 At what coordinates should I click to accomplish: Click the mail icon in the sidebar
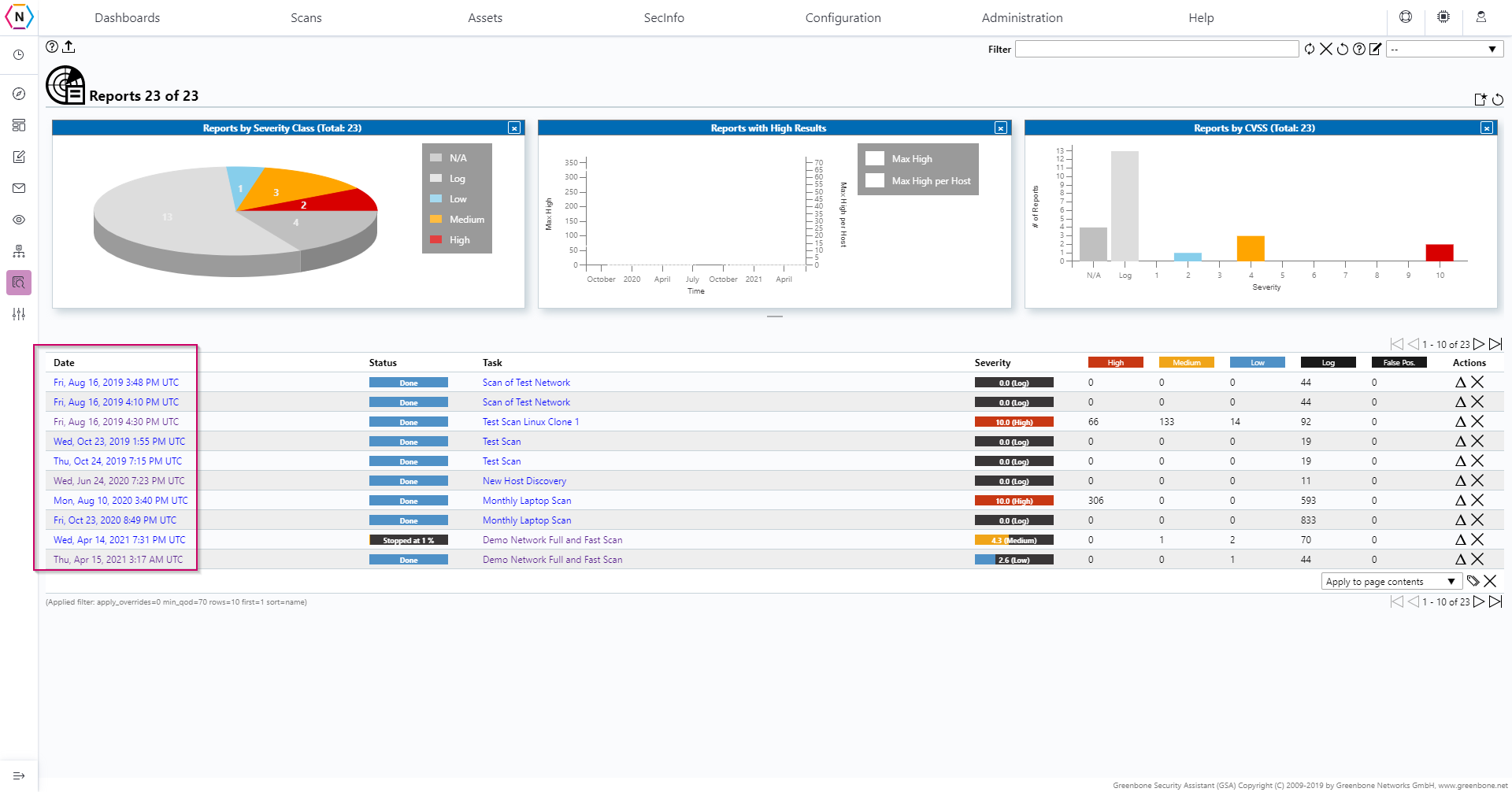pos(19,188)
